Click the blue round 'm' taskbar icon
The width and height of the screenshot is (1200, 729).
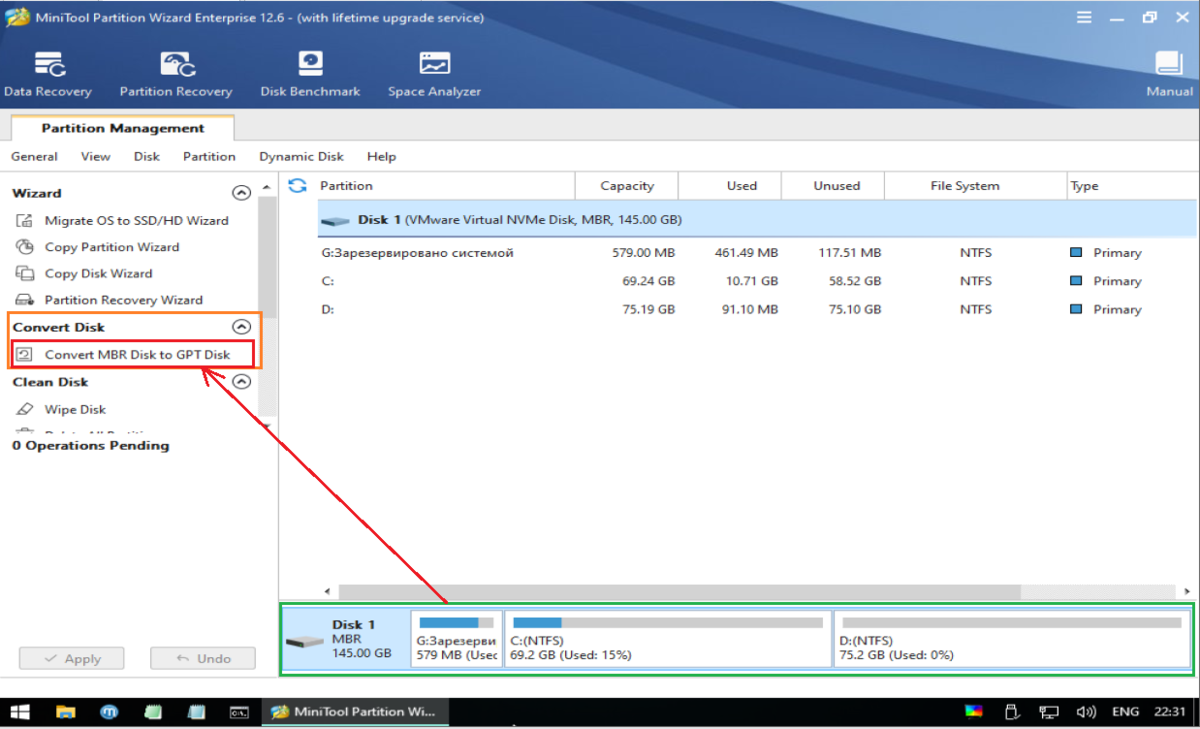tap(110, 712)
